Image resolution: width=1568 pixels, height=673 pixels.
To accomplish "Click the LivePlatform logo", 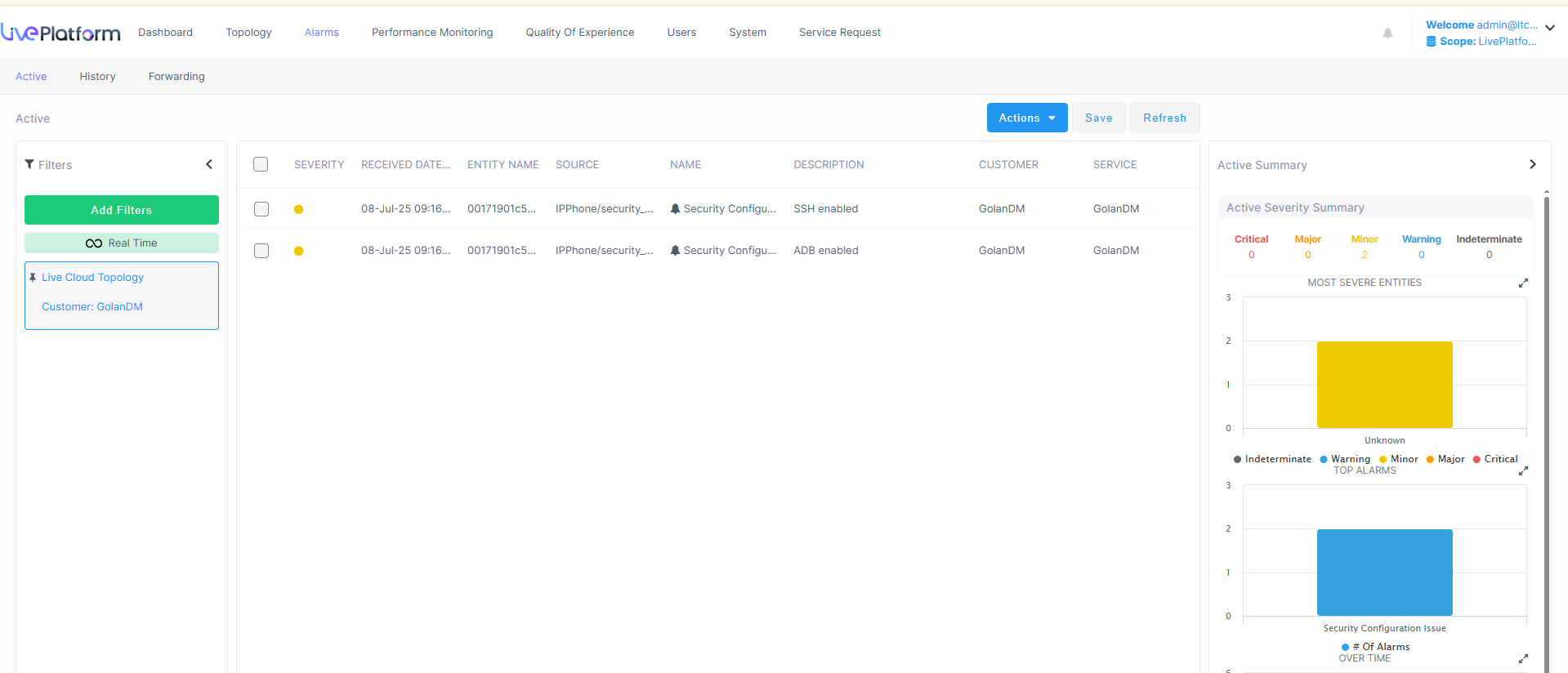I will click(x=60, y=33).
